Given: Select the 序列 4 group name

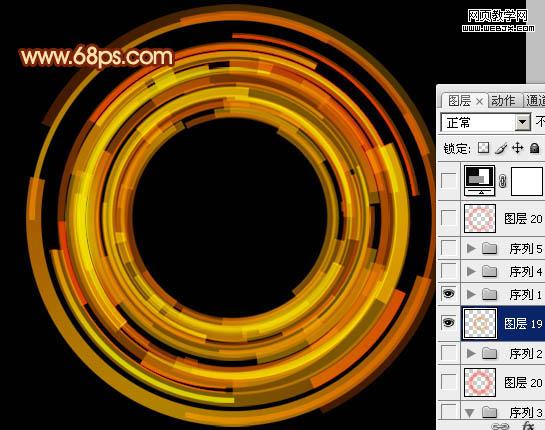Looking at the screenshot, I should click(526, 271).
